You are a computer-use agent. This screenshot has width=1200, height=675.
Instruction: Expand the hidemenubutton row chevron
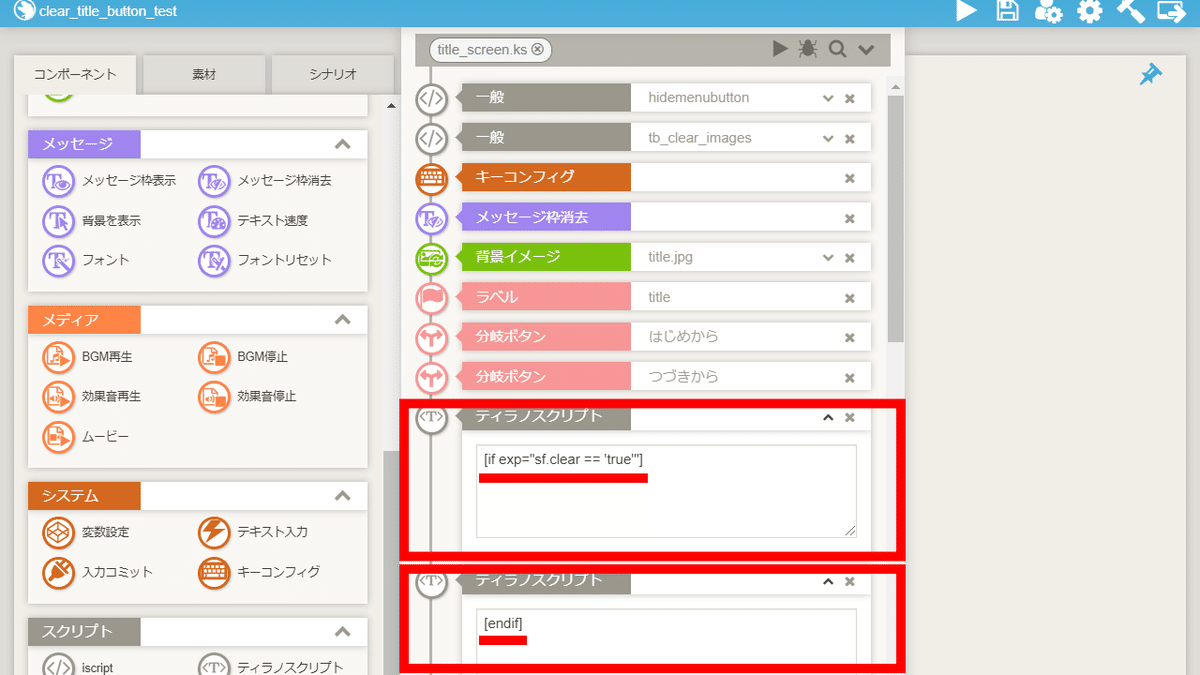(x=827, y=98)
